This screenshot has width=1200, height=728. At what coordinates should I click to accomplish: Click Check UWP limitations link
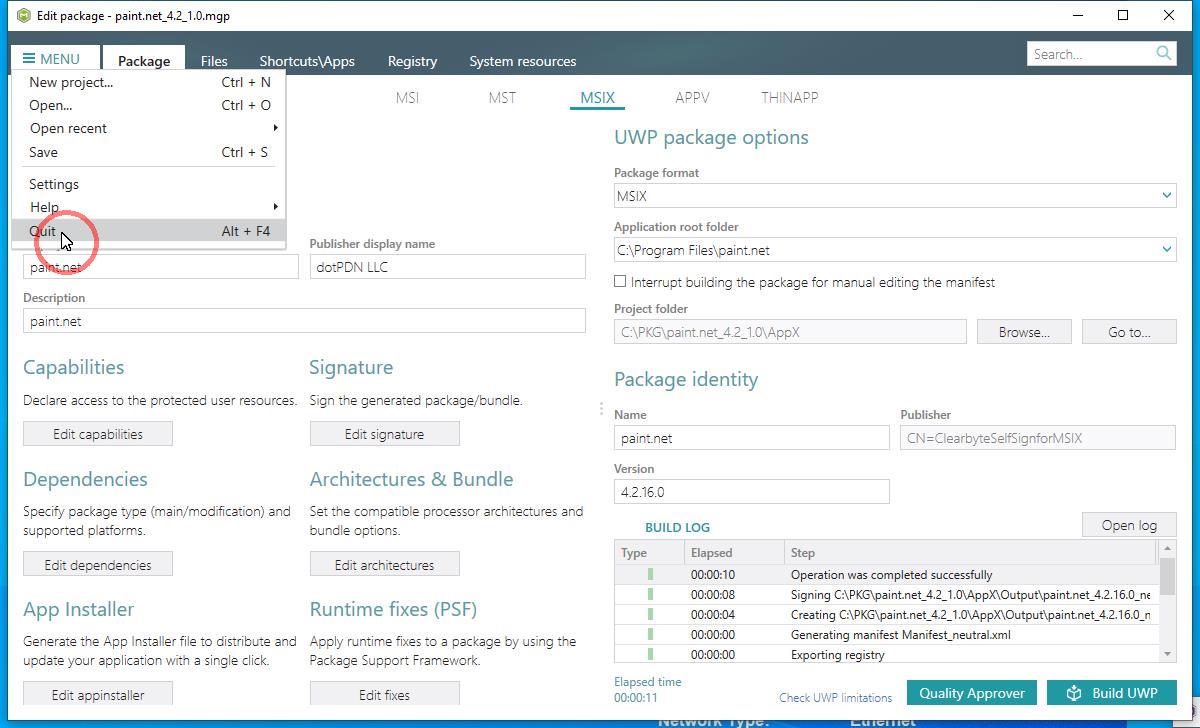(835, 698)
